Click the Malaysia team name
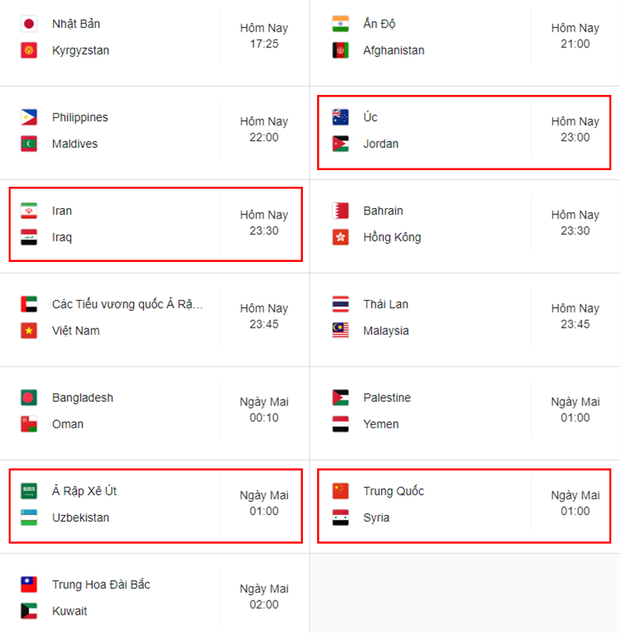 (x=385, y=331)
